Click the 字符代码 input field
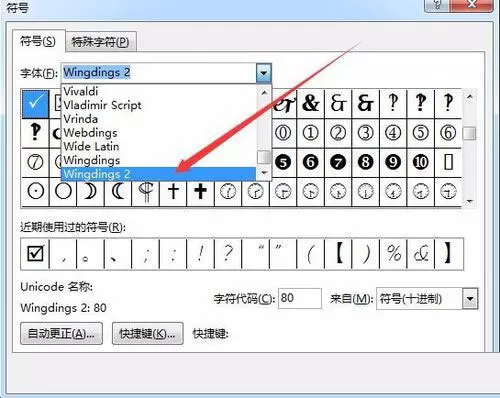Screen dimensions: 500x398 [300, 298]
